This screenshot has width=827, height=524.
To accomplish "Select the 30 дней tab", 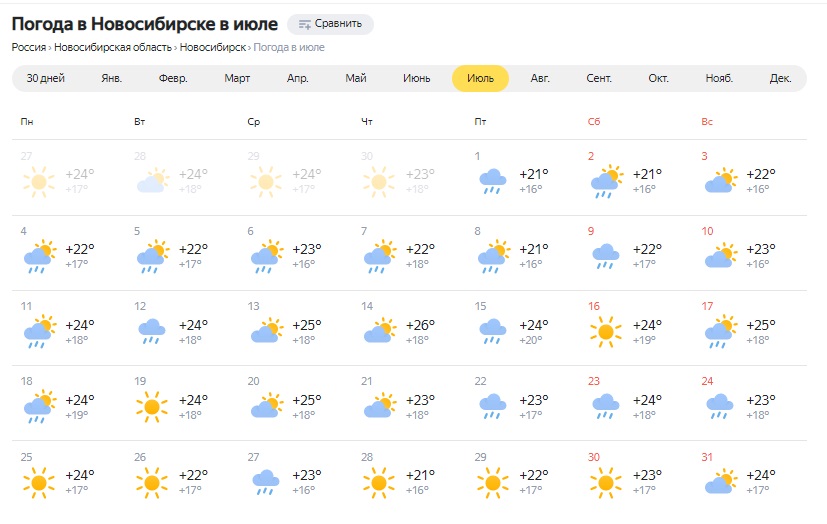I will pos(46,79).
